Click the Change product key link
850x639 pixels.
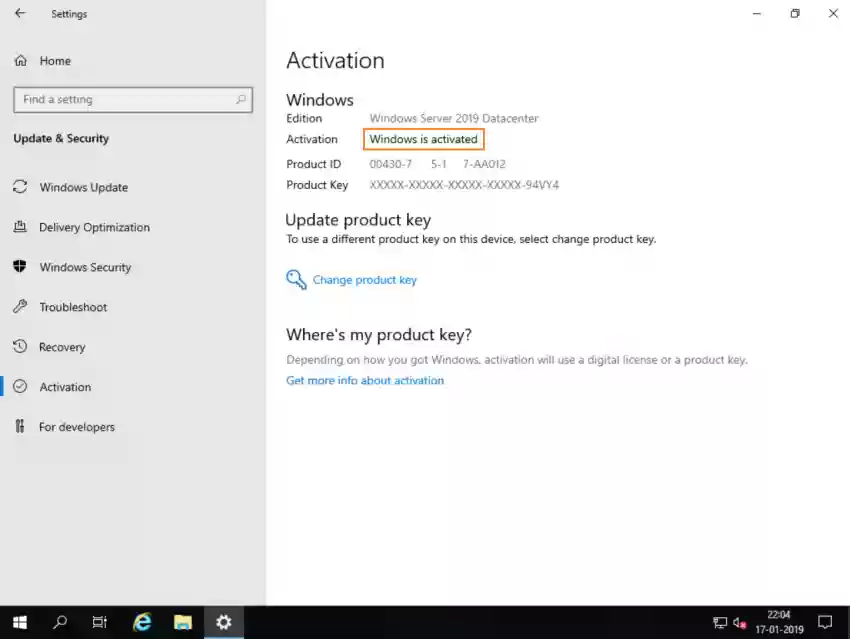coord(364,280)
